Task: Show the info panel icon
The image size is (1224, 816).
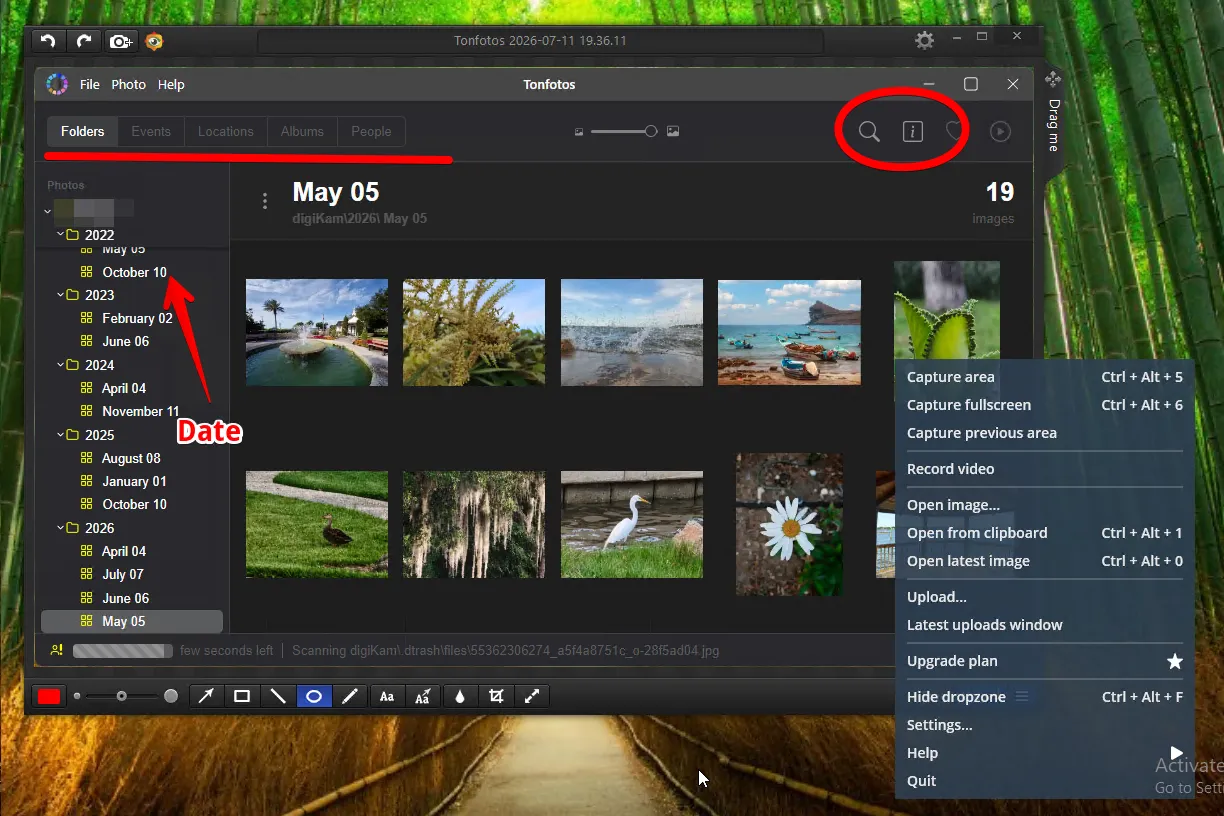Action: 912,131
